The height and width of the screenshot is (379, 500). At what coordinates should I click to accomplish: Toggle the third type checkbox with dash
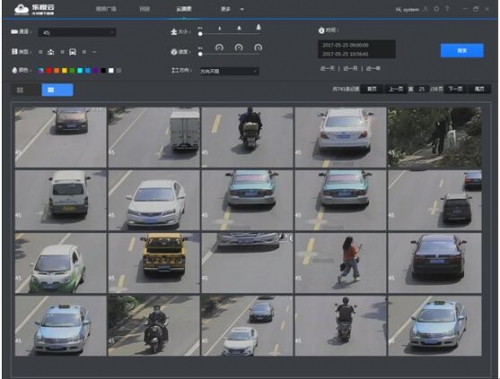84,52
